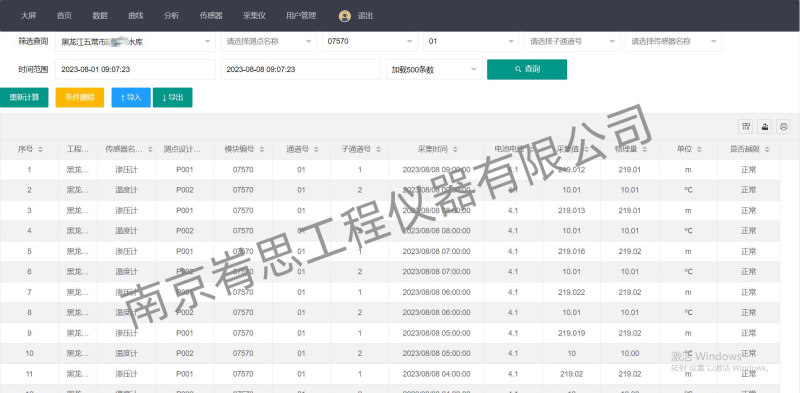This screenshot has width=800, height=393.
Task: Click the blue 导入 button
Action: click(x=131, y=97)
